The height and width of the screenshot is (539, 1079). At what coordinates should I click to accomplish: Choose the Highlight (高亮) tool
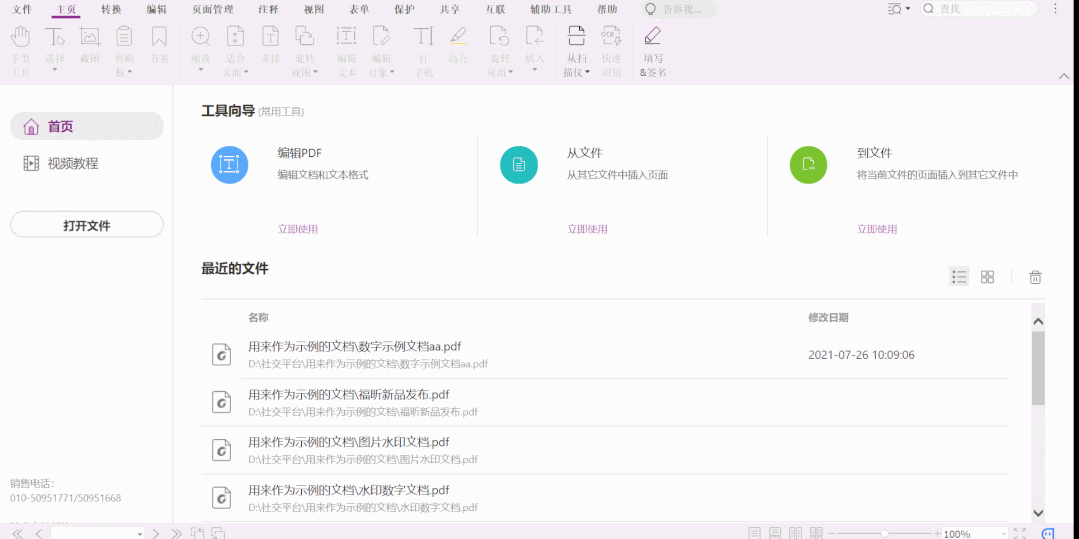[458, 46]
